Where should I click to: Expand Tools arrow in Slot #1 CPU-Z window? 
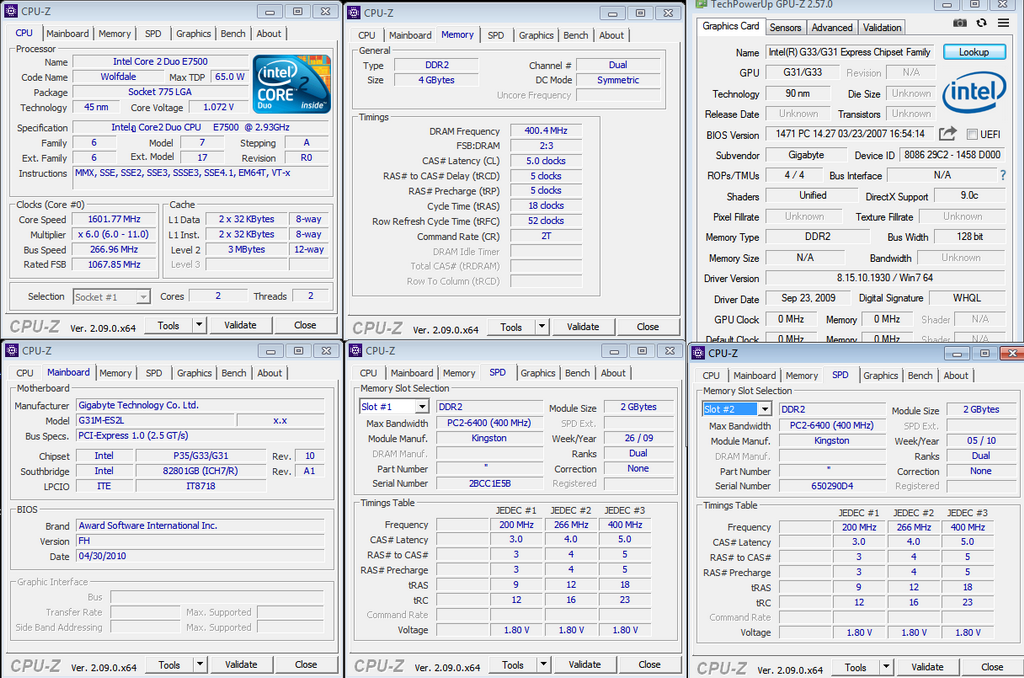[543, 664]
